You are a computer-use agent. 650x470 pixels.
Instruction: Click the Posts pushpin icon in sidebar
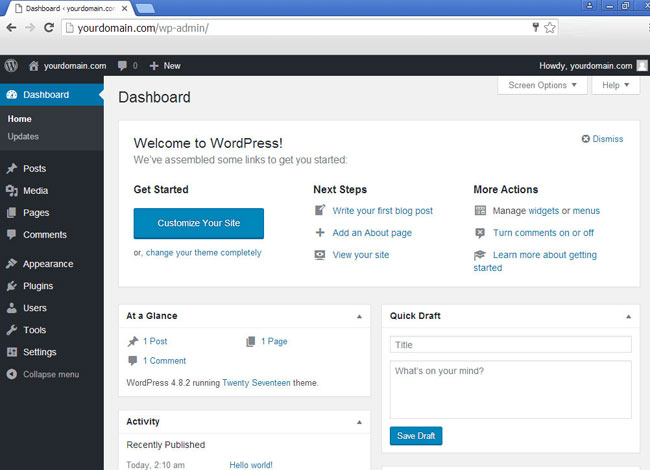12,168
